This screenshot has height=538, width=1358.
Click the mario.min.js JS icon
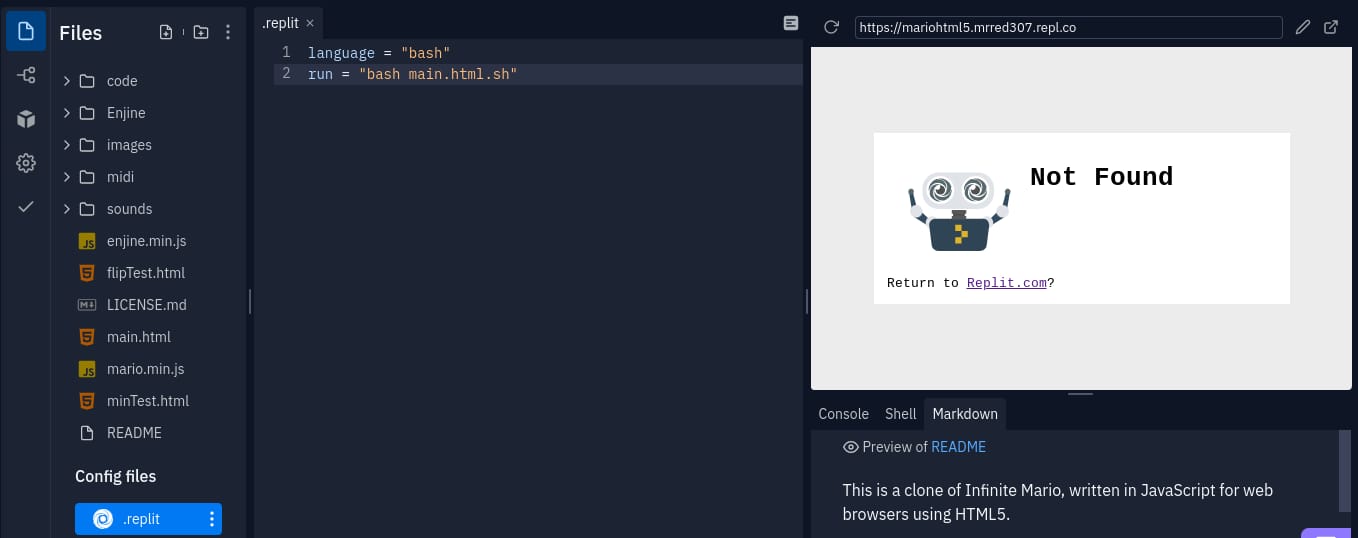[x=87, y=369]
